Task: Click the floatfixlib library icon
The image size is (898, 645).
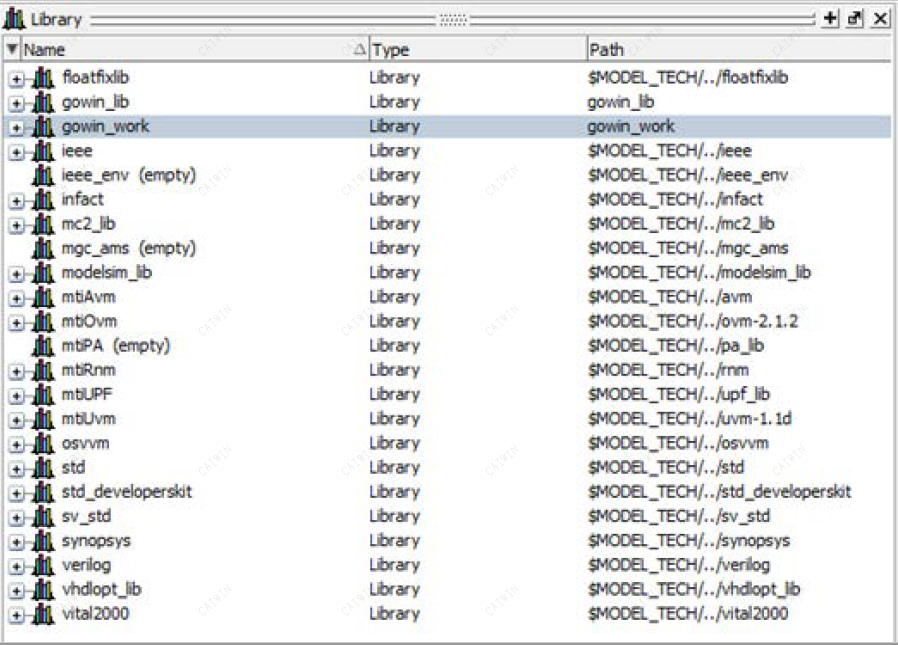Action: coord(43,78)
